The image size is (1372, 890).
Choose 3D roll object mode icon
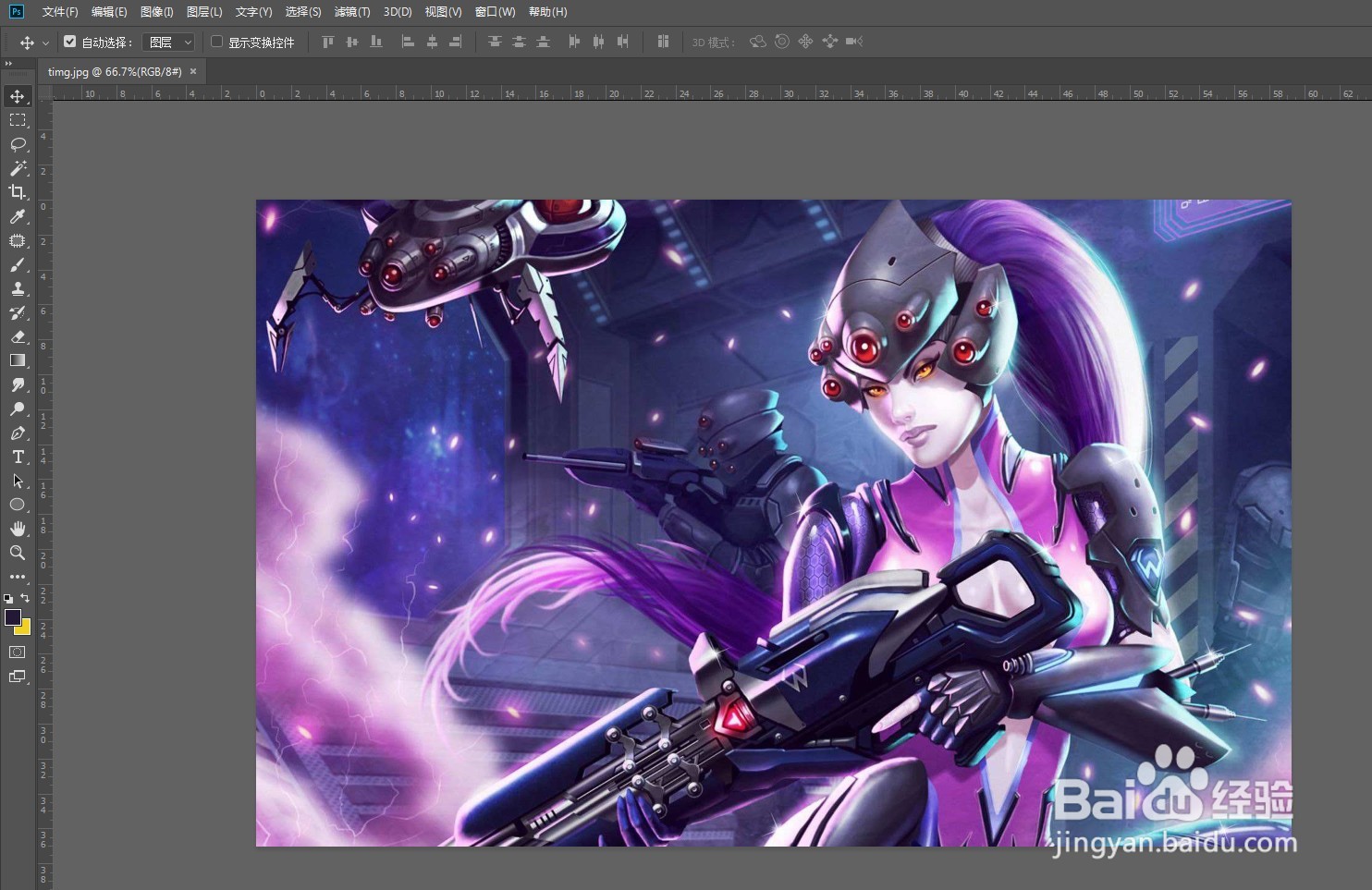point(782,42)
